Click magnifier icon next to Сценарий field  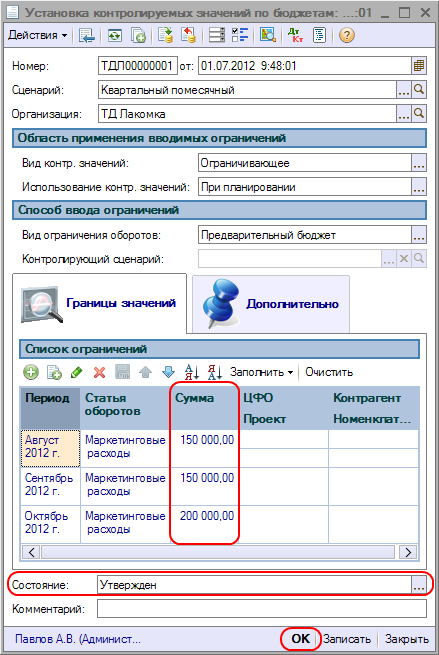(419, 89)
